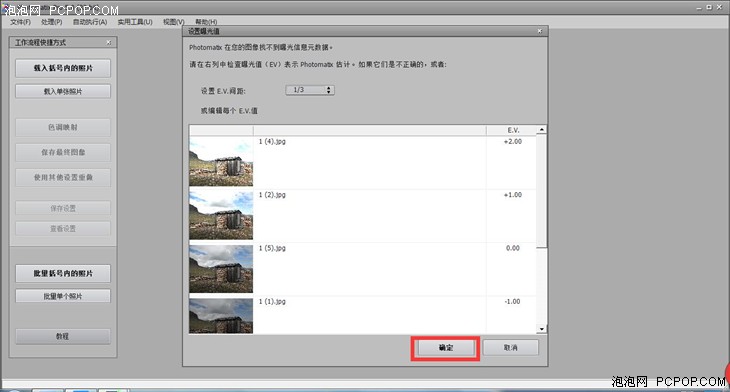
Task: Edit the +2.00 E.V. value
Action: (513, 142)
